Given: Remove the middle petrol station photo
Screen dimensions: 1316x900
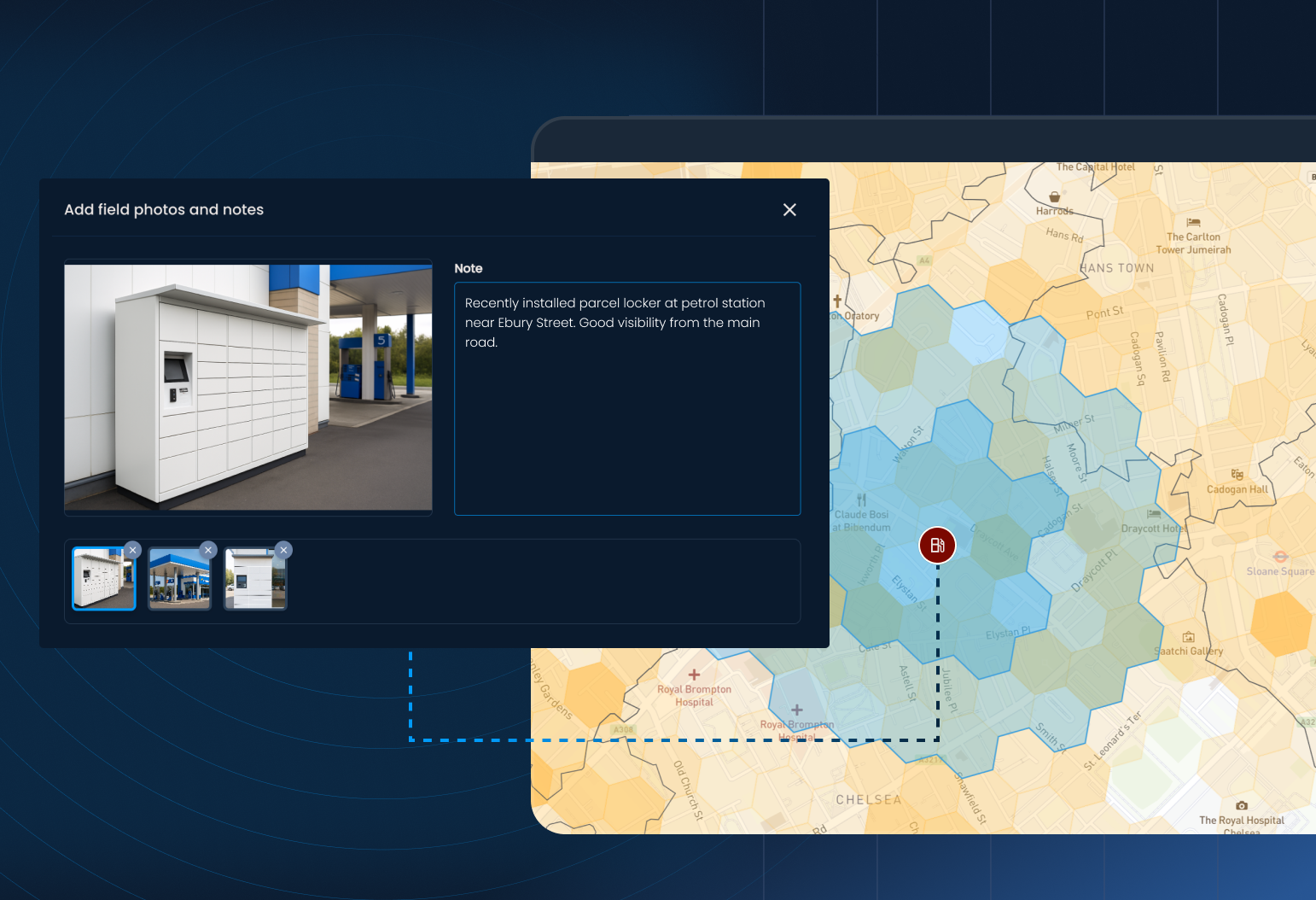Looking at the screenshot, I should point(207,550).
